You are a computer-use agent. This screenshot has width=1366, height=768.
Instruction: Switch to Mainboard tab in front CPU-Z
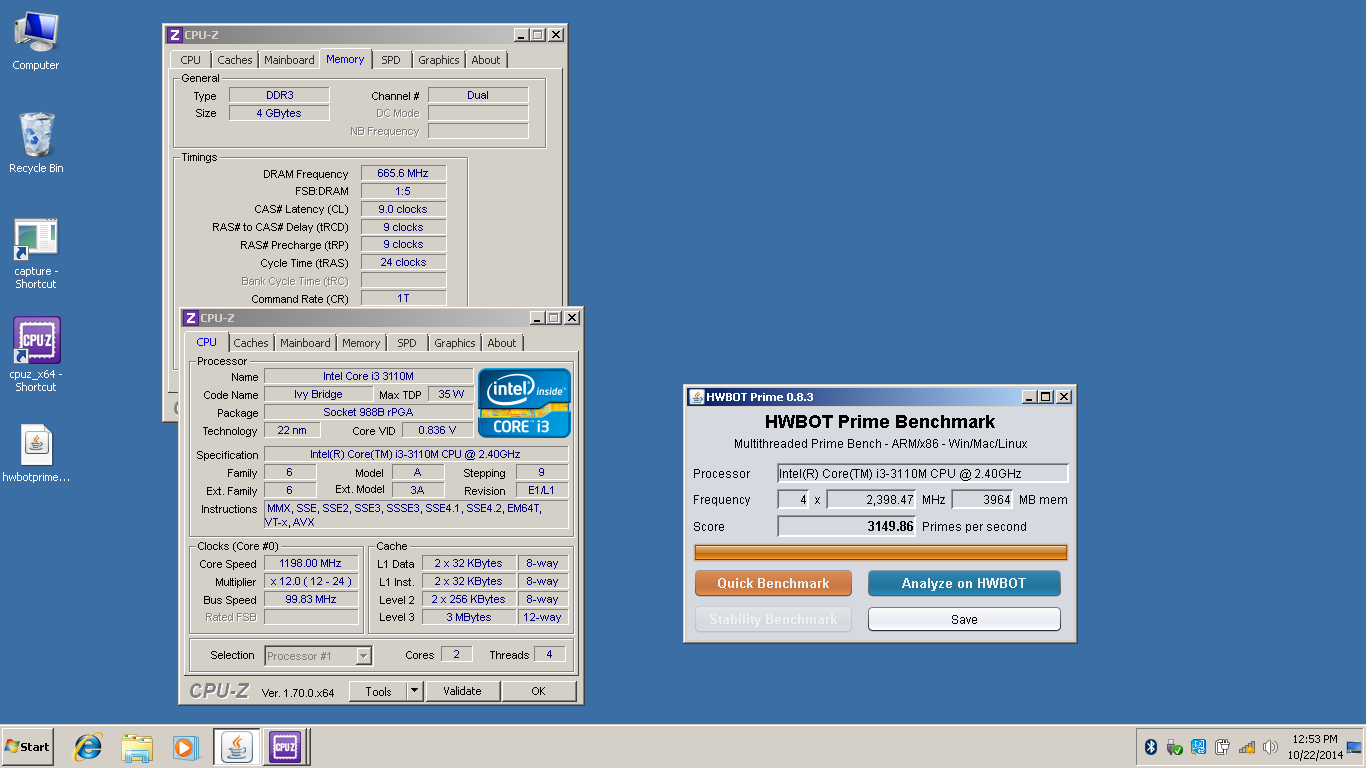305,343
